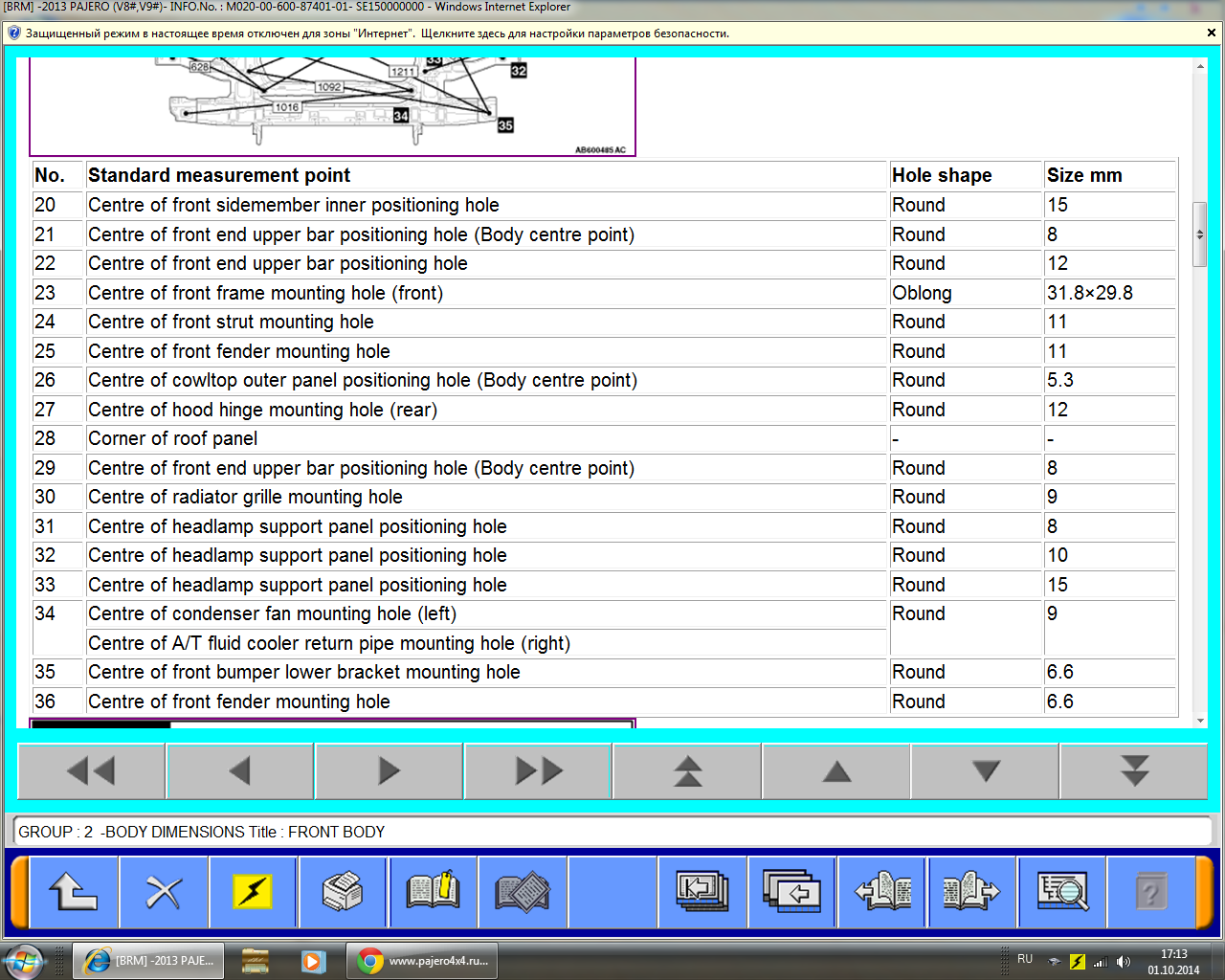The width and height of the screenshot is (1225, 980).
Task: Open the book with yellow bookmark icon
Action: click(x=433, y=892)
